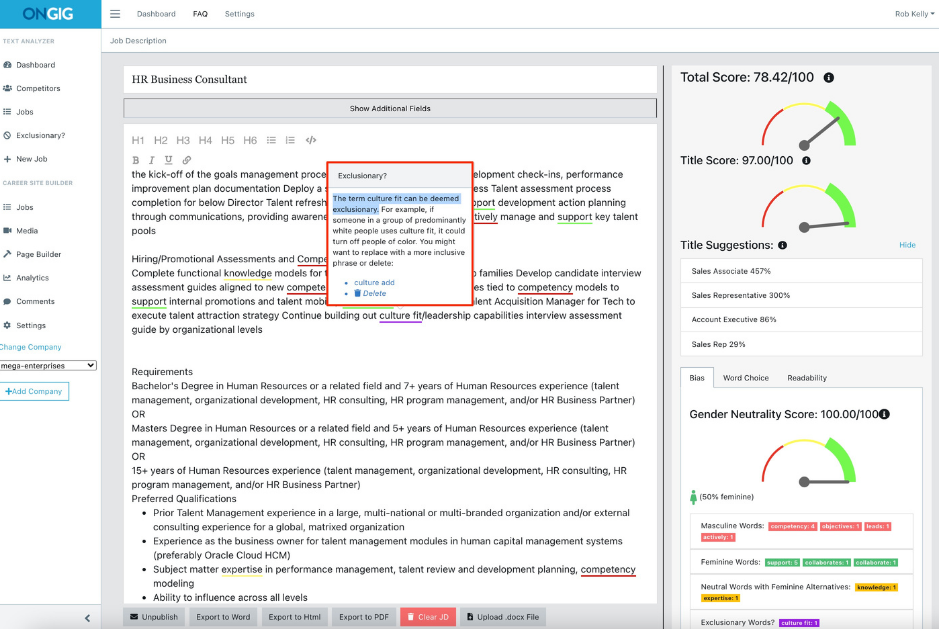Screen dimensions: 939x629
Task: Click the sidebar Settings gear icon
Action: (7, 325)
